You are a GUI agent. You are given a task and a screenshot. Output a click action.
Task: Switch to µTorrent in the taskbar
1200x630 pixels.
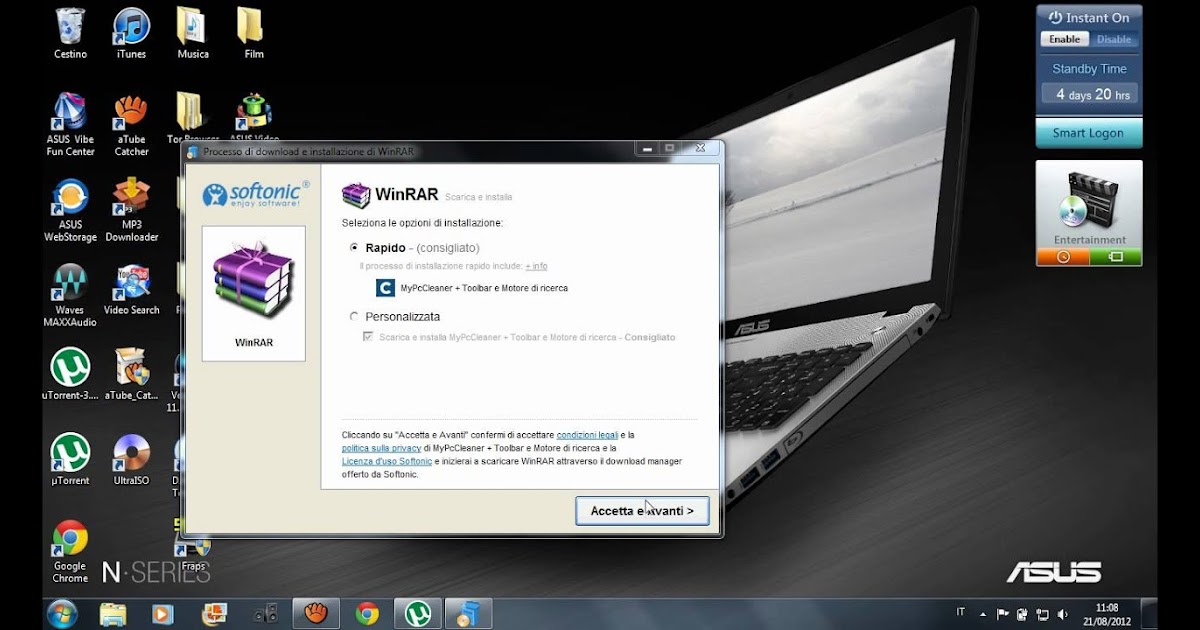pyautogui.click(x=418, y=613)
